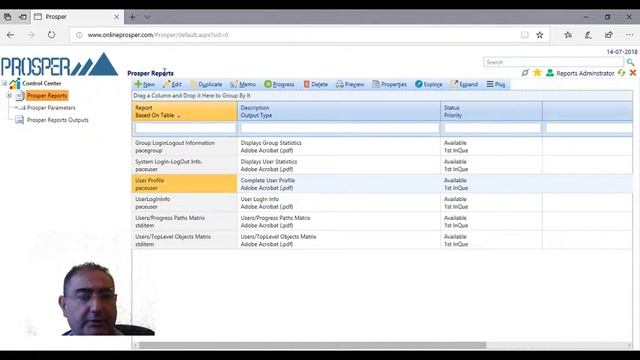Click the Prosper logo
This screenshot has height=360, width=640.
pyautogui.click(x=60, y=64)
